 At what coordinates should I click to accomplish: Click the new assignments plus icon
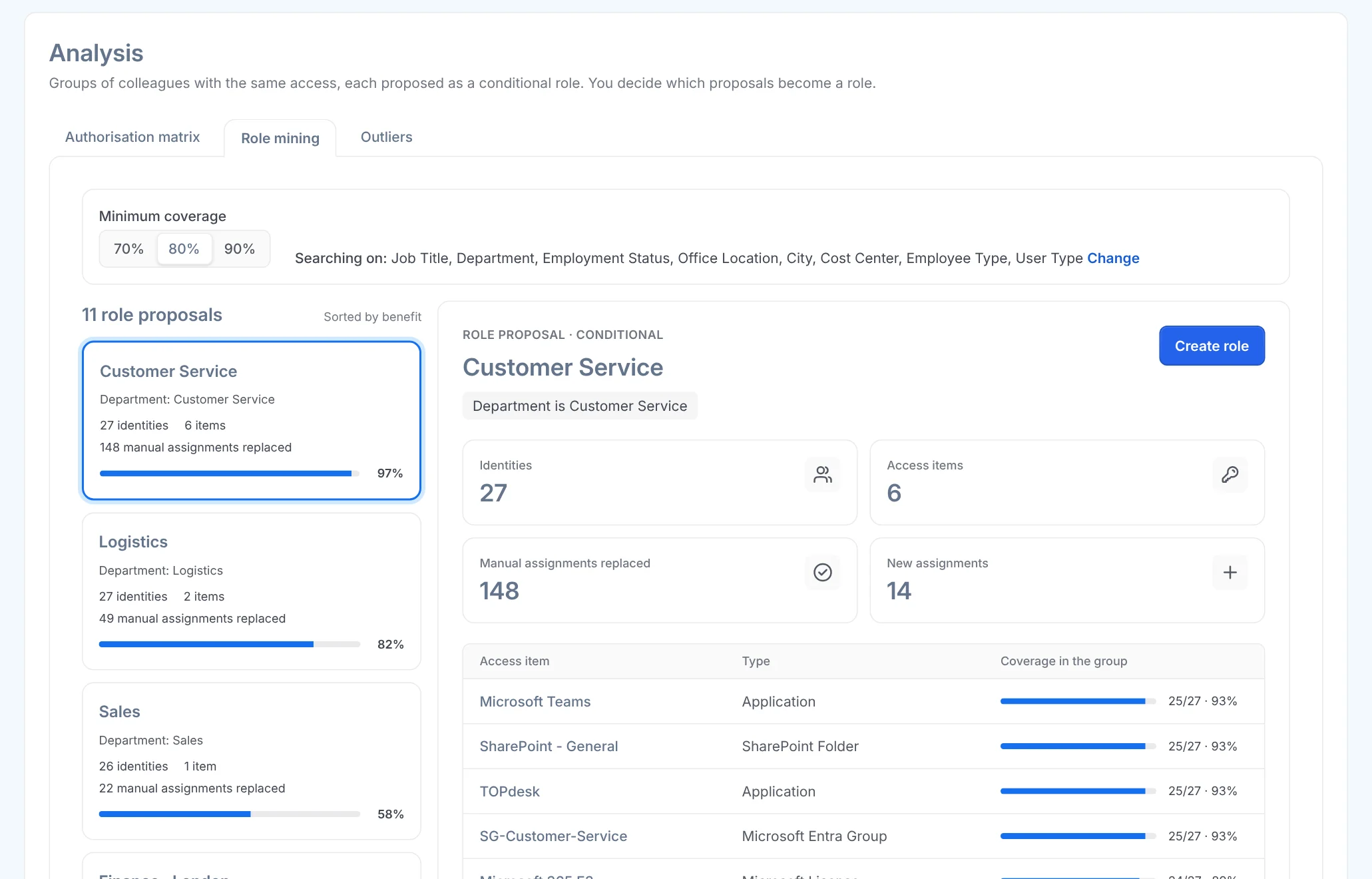(x=1230, y=572)
